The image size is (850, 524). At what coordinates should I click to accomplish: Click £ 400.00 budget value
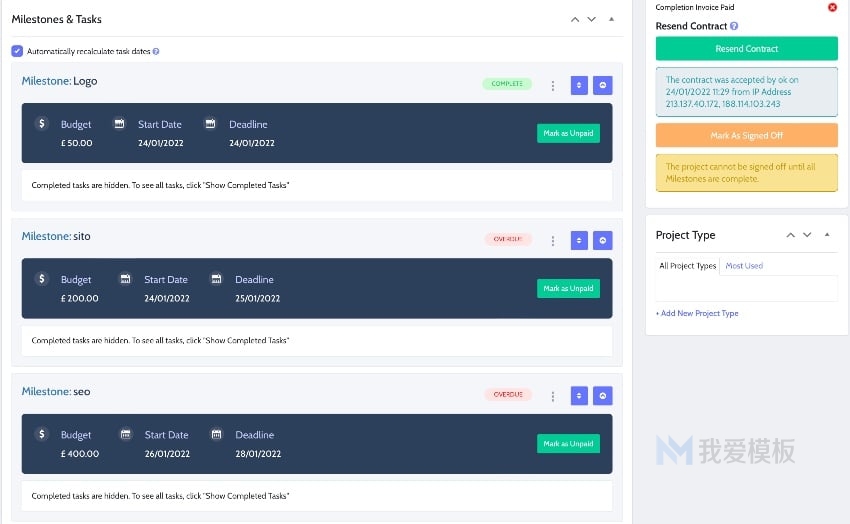(80, 454)
